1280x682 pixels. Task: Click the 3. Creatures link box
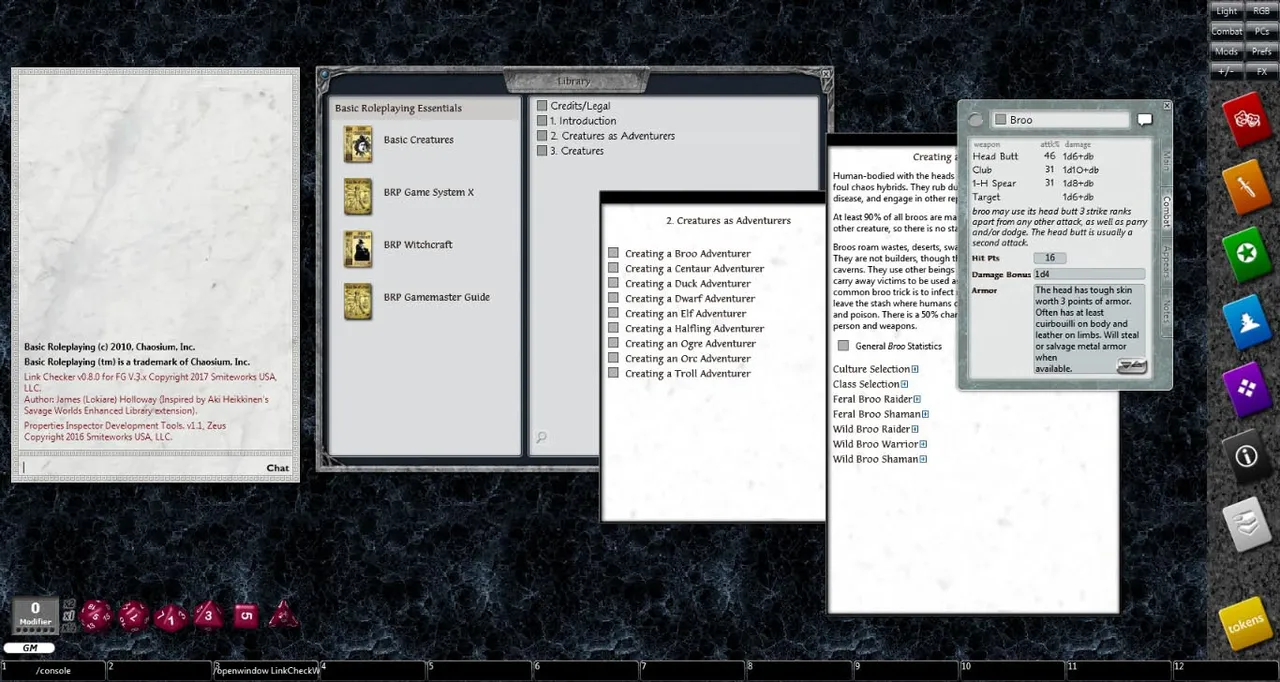542,151
